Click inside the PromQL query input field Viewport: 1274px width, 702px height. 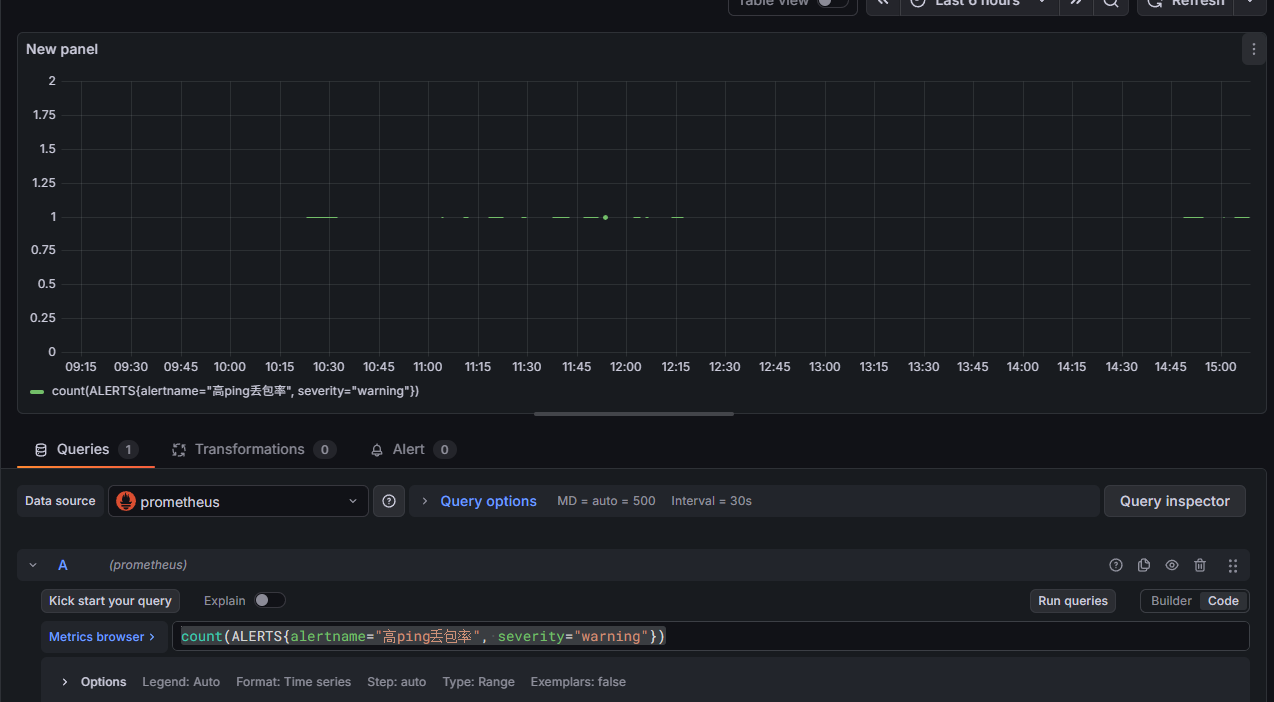tap(900, 636)
